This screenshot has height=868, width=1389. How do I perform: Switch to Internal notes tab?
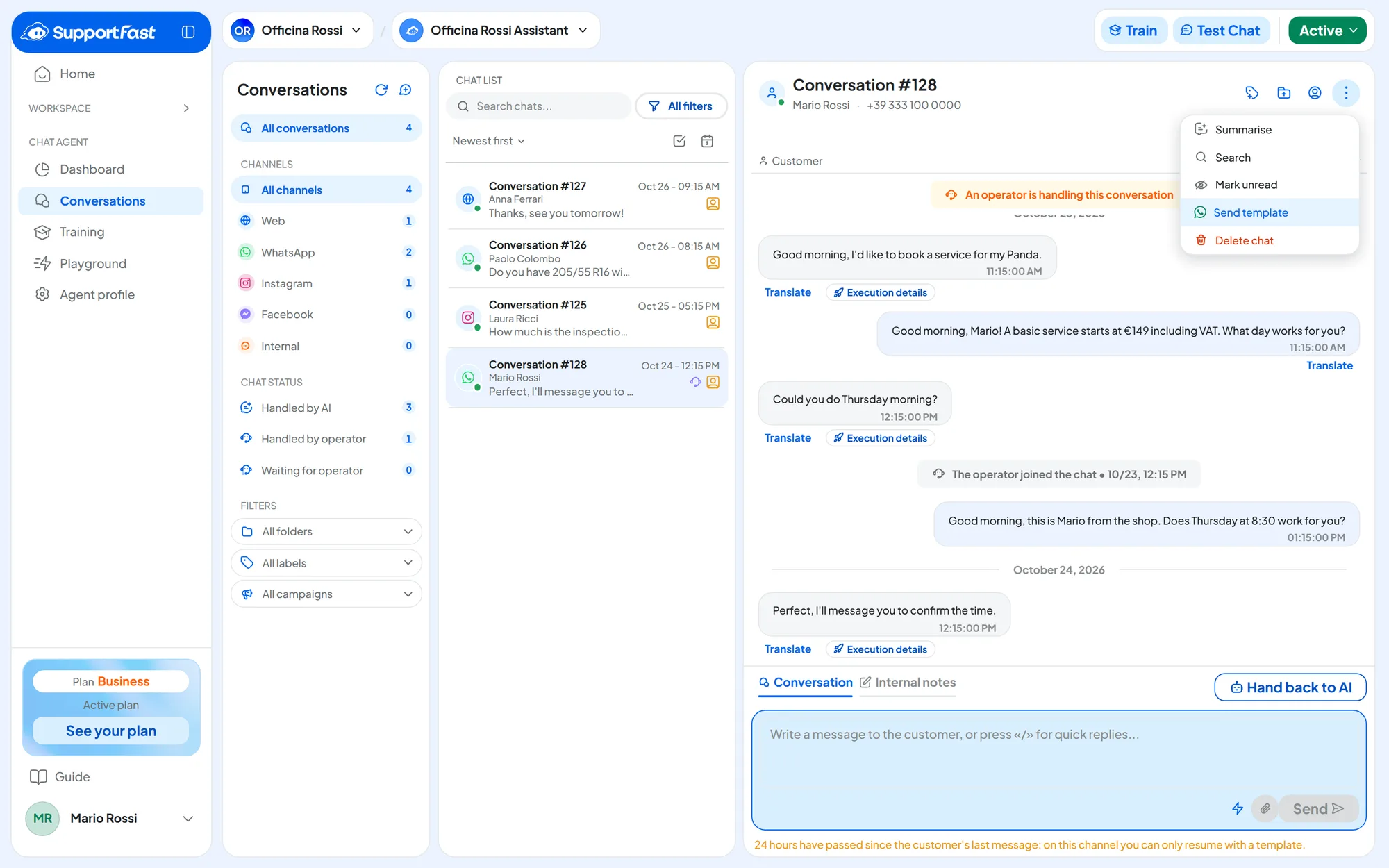click(x=908, y=683)
